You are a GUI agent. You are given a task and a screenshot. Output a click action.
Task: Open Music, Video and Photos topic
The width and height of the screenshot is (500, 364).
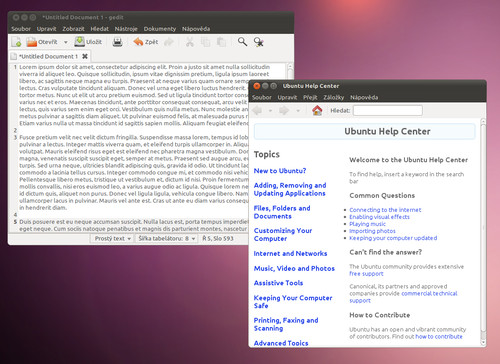pos(294,269)
